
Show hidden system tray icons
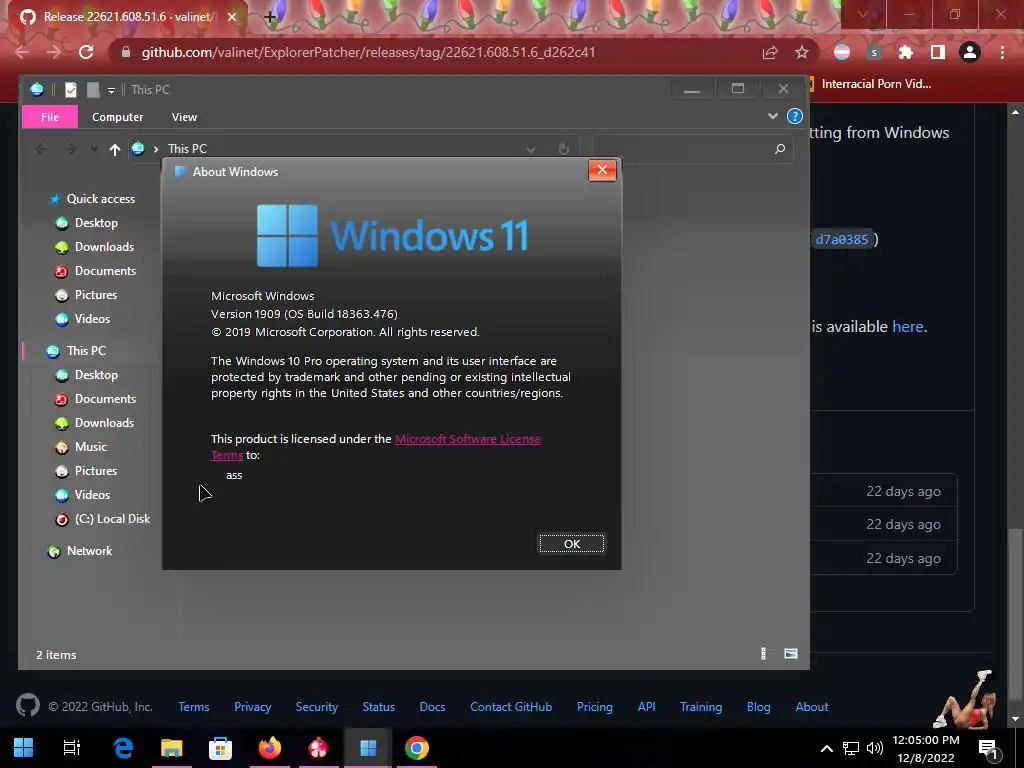[827, 748]
